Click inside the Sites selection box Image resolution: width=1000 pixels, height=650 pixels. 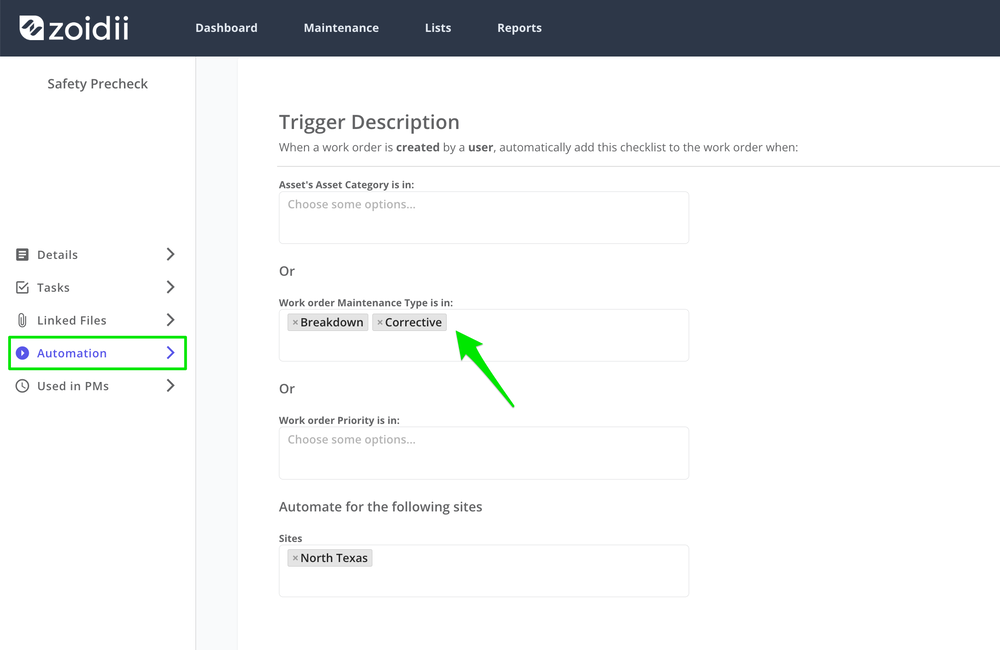[x=483, y=571]
